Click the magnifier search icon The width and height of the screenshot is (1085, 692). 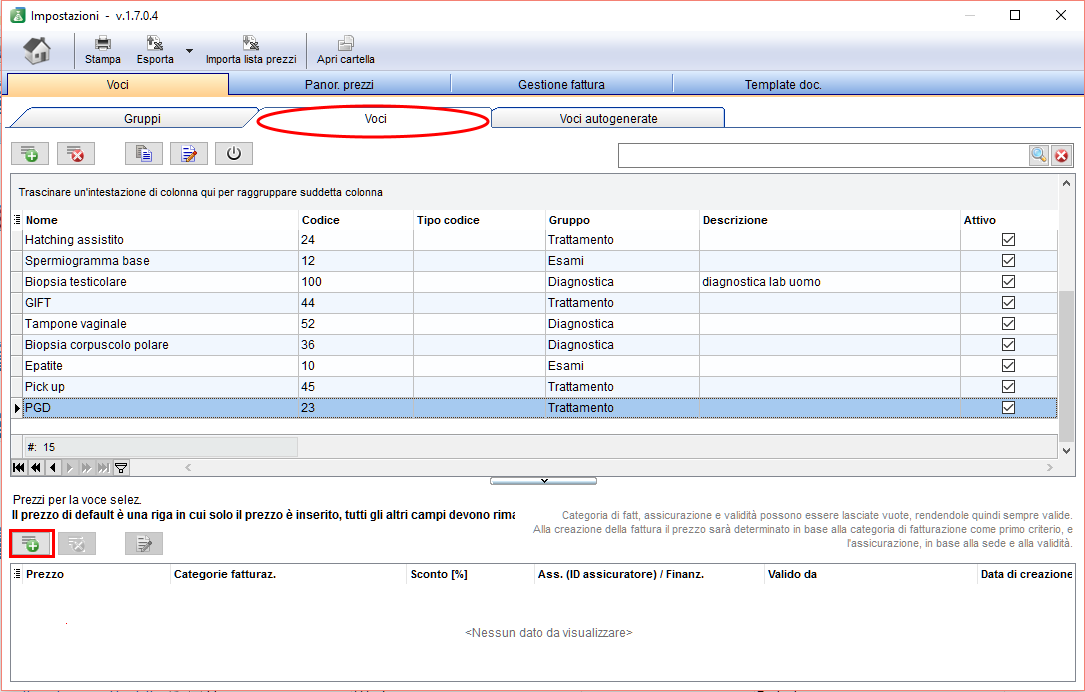(x=1039, y=156)
